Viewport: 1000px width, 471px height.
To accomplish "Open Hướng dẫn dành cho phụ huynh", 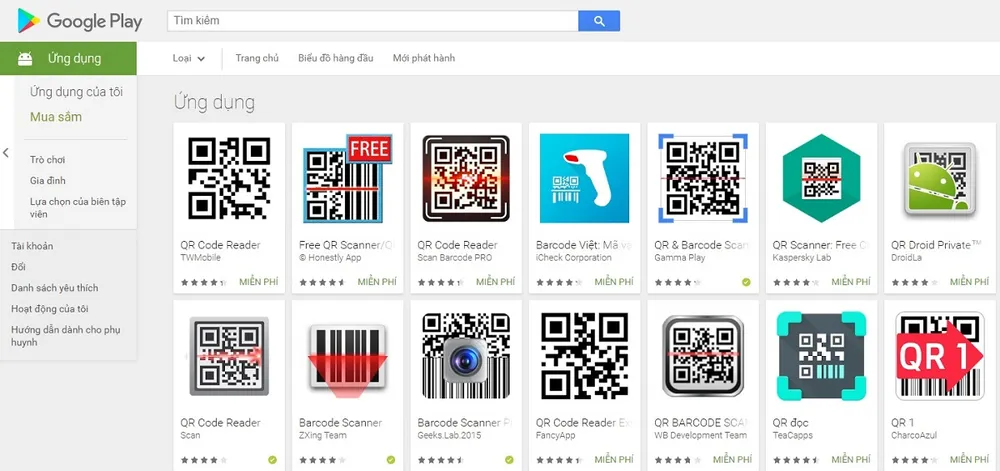I will click(66, 336).
